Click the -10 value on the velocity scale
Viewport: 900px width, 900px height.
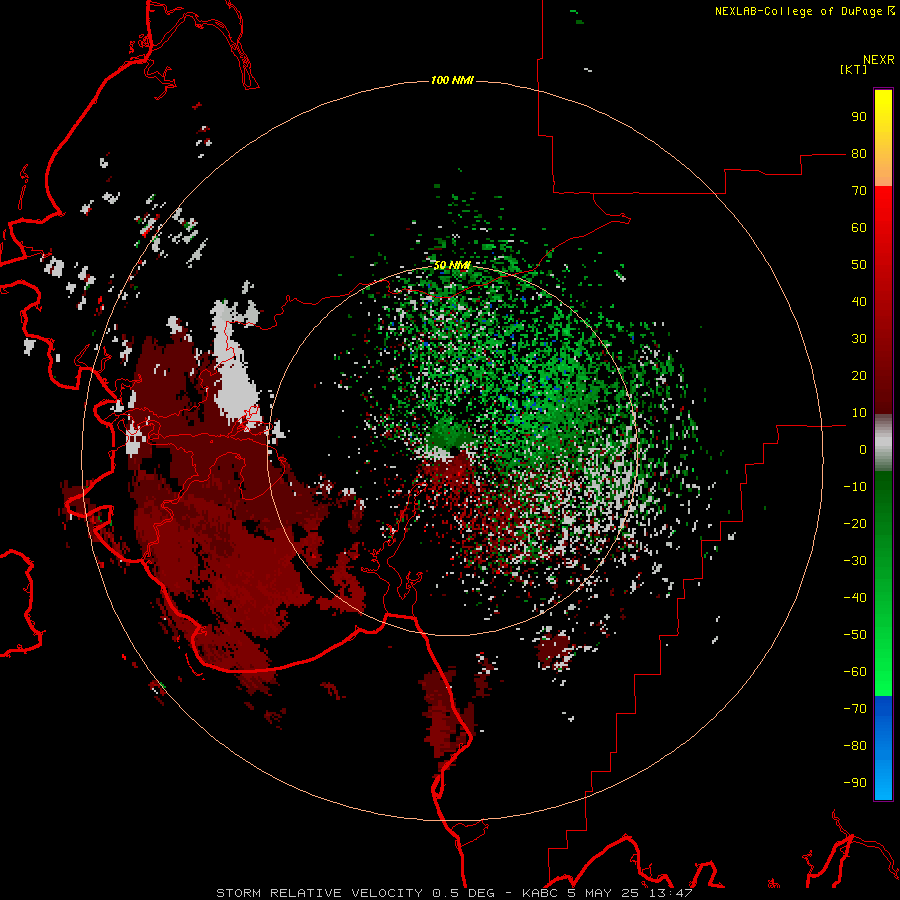pyautogui.click(x=855, y=487)
